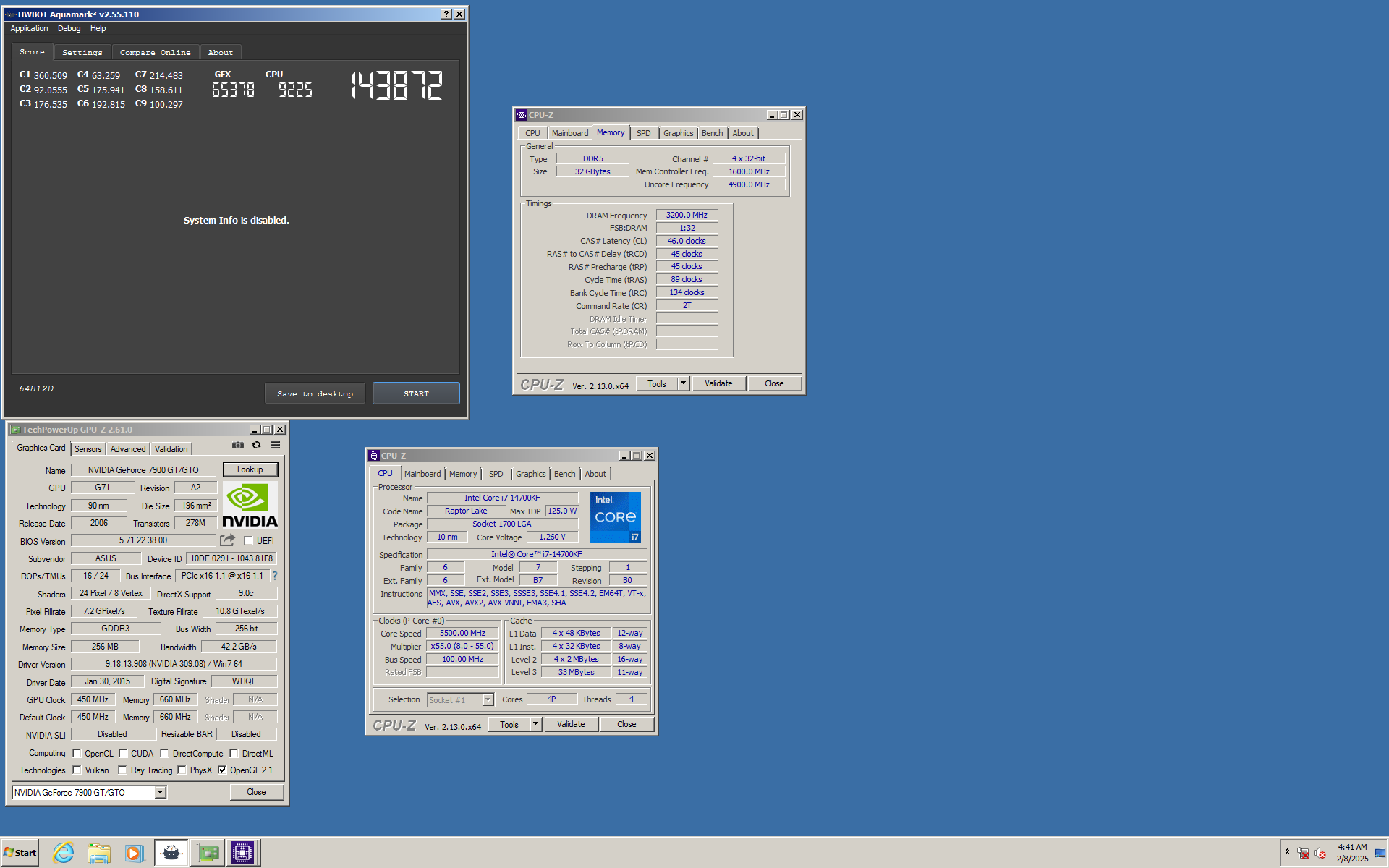Toggle the PhysX checkbox

pyautogui.click(x=182, y=770)
